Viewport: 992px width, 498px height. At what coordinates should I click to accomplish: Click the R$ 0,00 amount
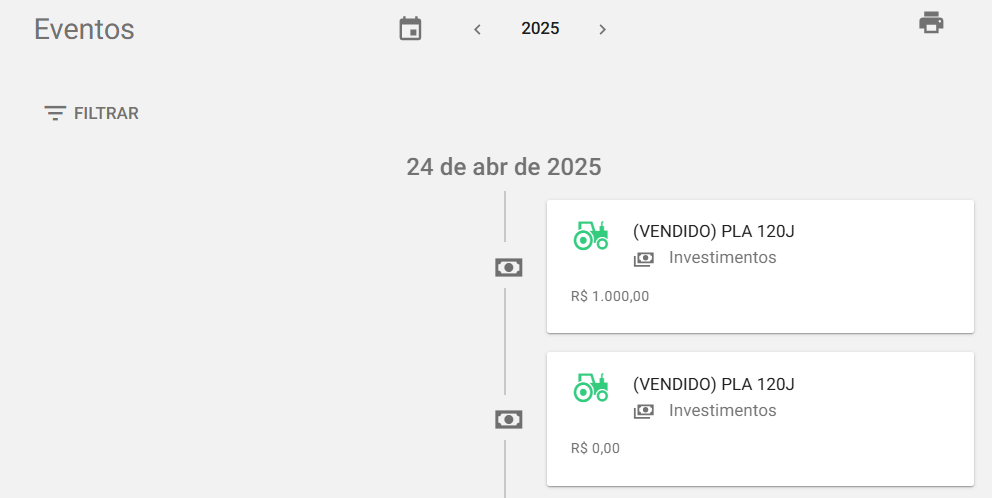point(595,448)
